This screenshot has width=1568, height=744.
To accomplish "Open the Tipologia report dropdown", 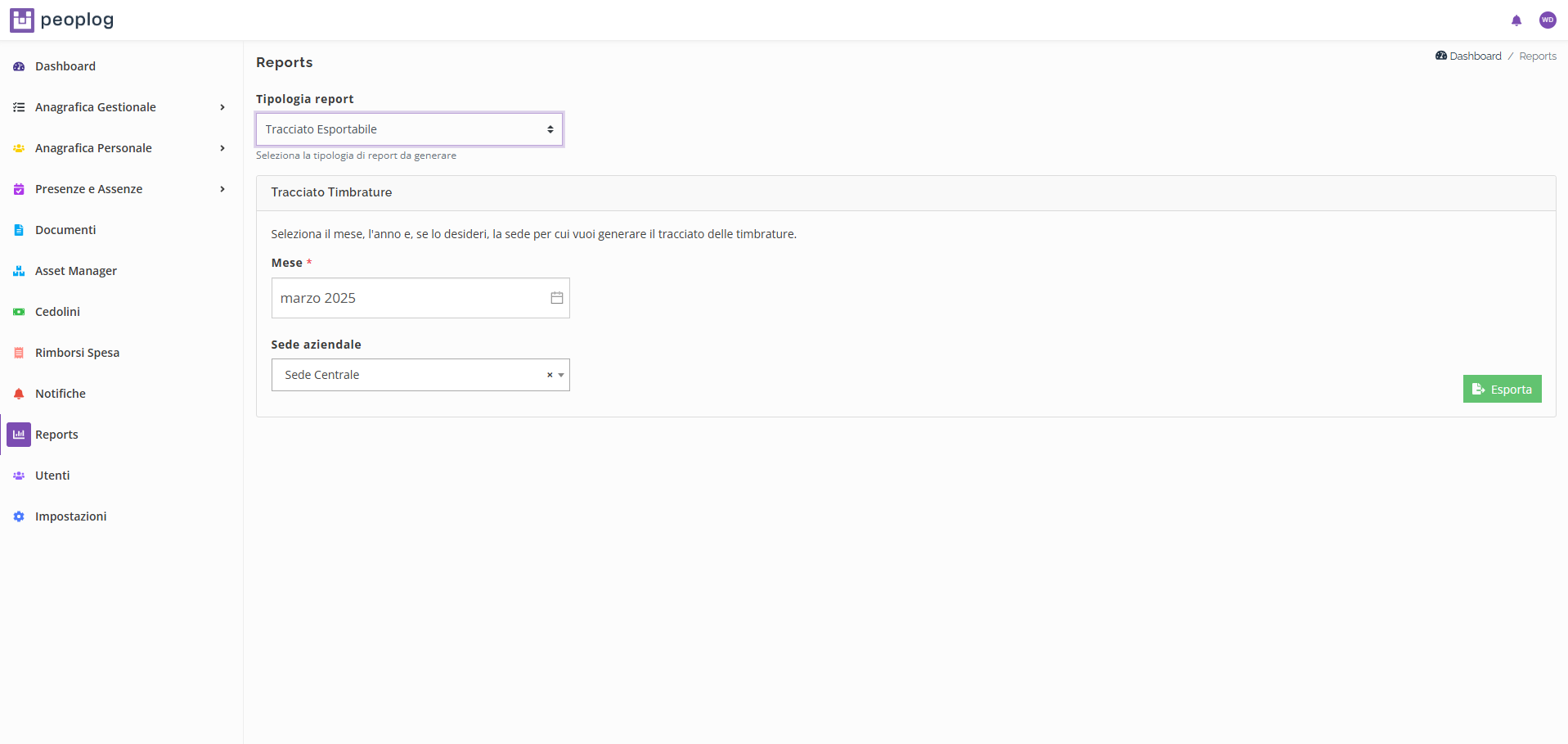I will 409,129.
